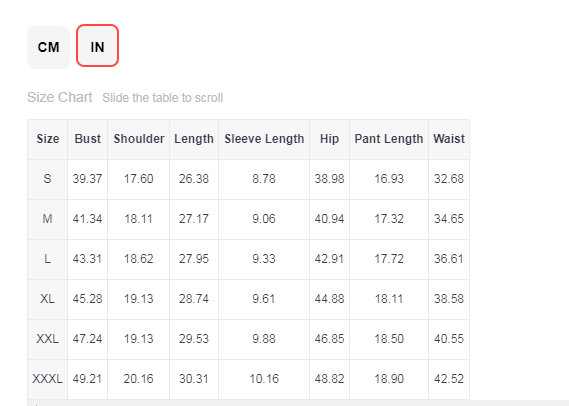Select the waist value 42.52
Screen dimensions: 569x406
[x=449, y=379]
